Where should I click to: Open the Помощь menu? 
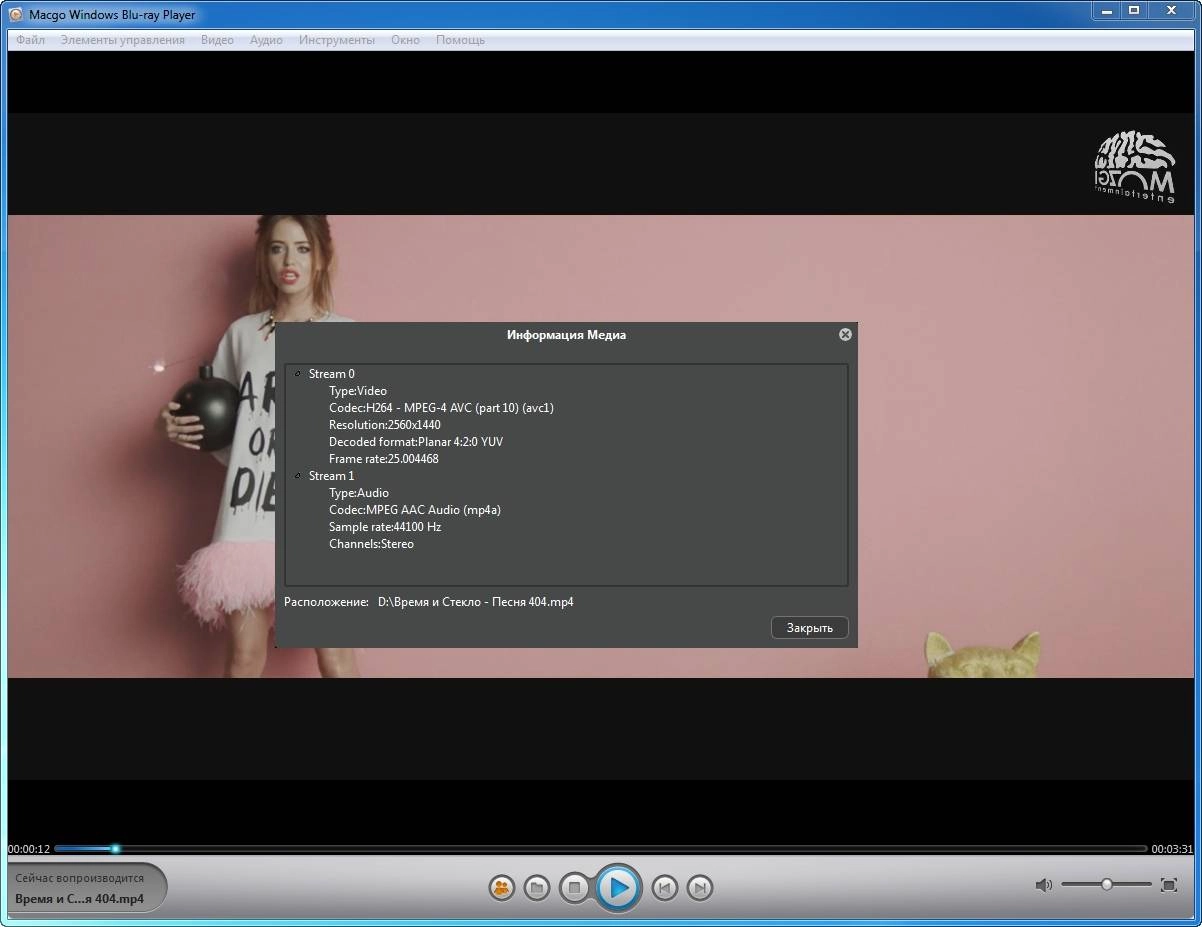tap(460, 40)
